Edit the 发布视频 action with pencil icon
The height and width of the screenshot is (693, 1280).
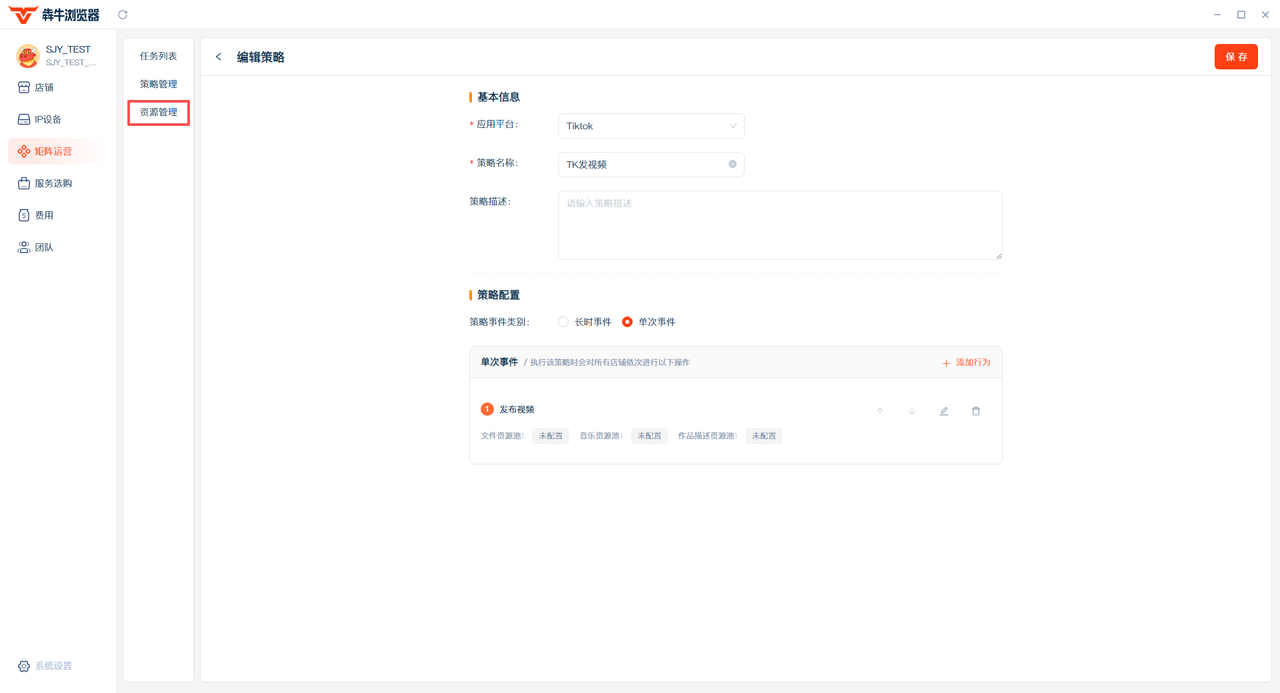pos(944,411)
